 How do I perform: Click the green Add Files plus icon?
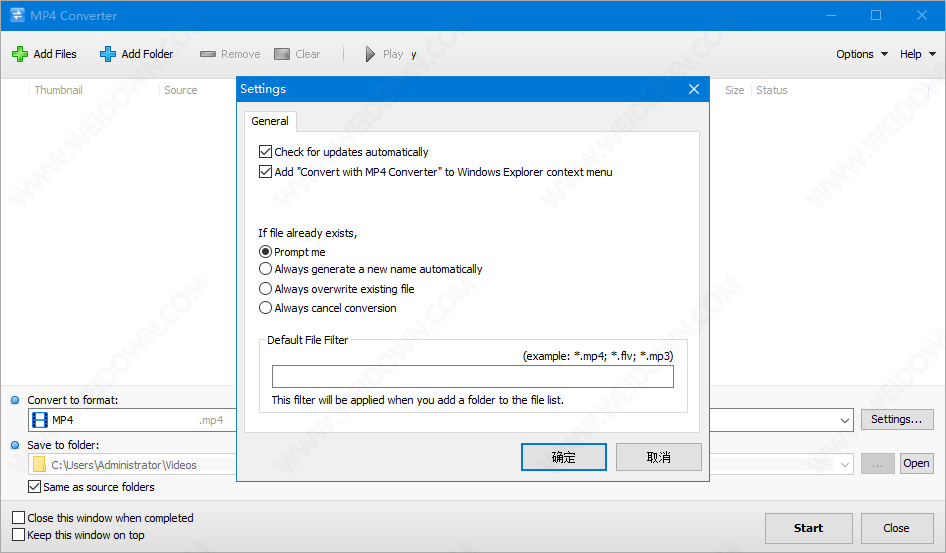click(20, 54)
